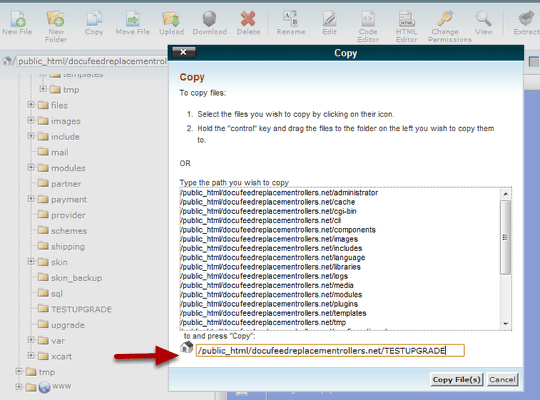This screenshot has height=400, width=540.
Task: Click the Copy toolbar icon
Action: pyautogui.click(x=94, y=19)
